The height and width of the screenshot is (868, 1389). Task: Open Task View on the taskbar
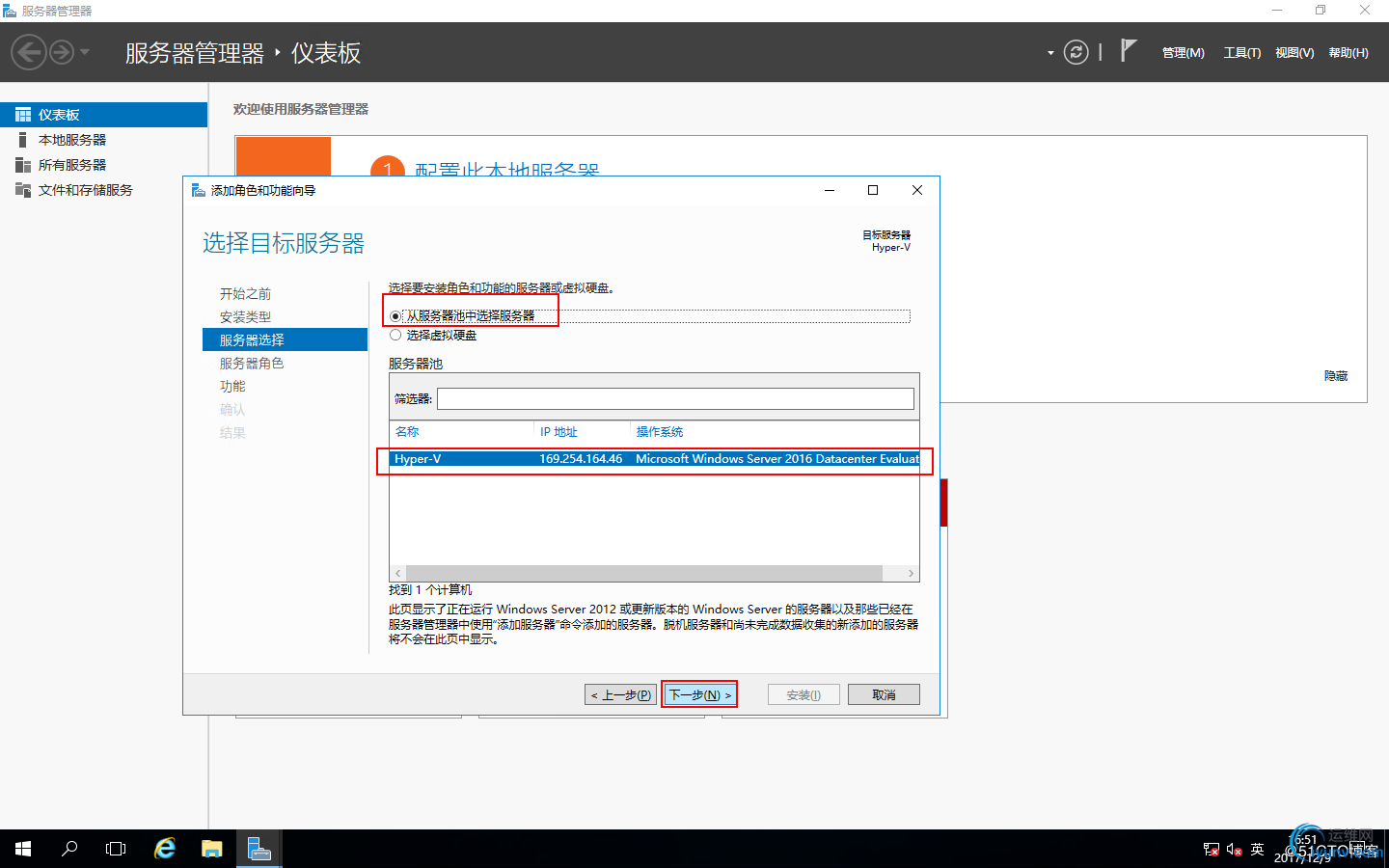click(116, 849)
